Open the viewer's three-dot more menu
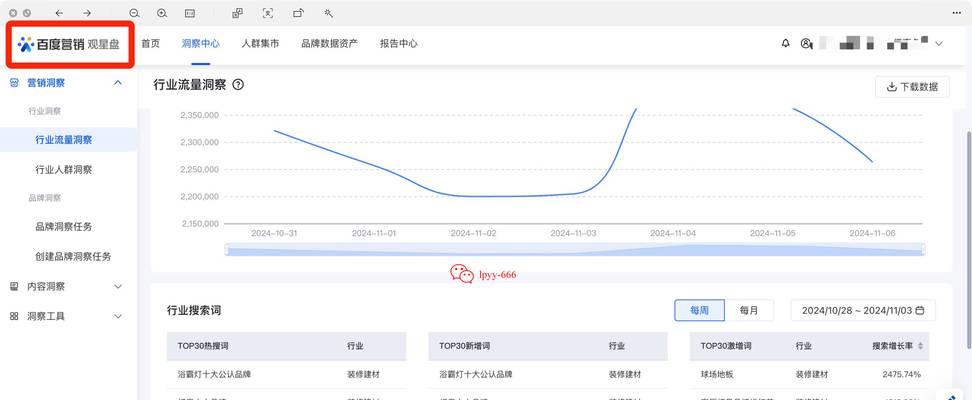 point(957,13)
